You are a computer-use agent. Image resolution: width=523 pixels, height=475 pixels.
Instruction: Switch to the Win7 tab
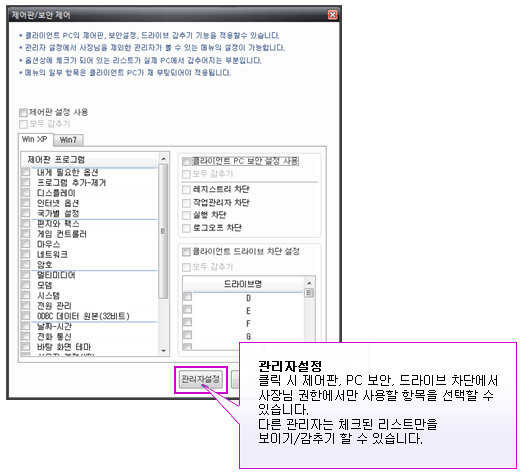[68, 140]
